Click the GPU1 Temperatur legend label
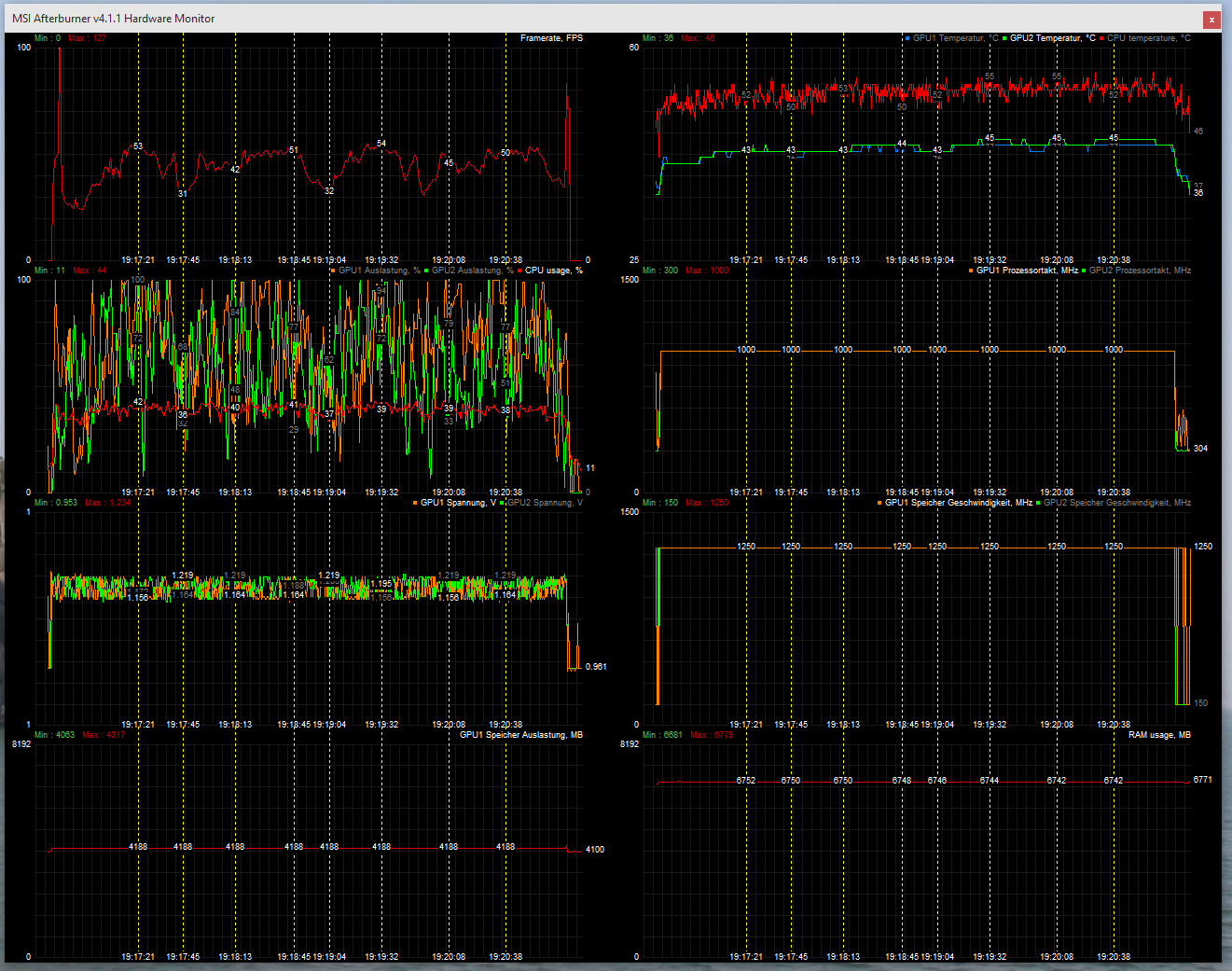 [x=955, y=38]
